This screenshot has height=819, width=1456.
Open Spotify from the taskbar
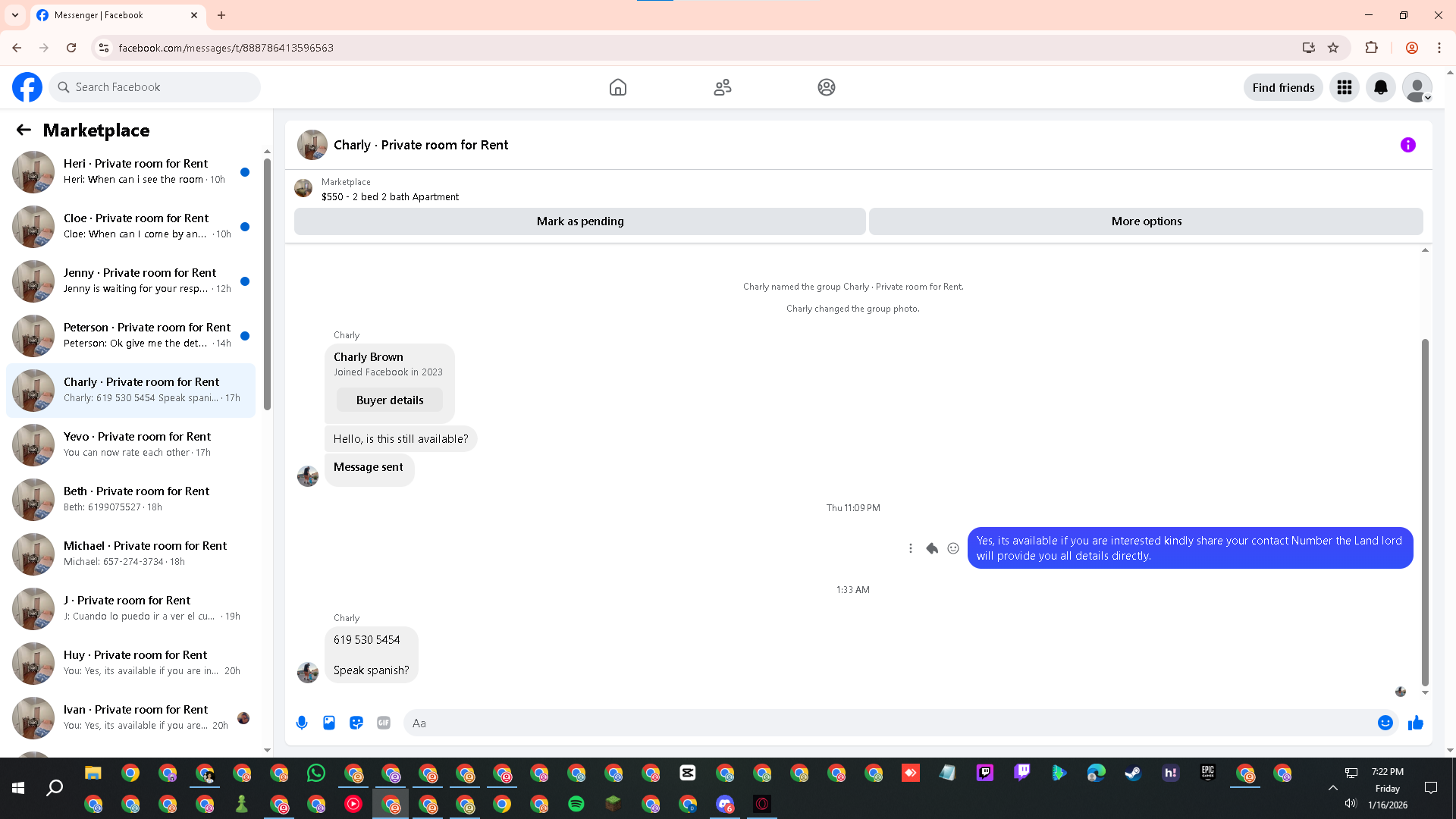pos(576,804)
